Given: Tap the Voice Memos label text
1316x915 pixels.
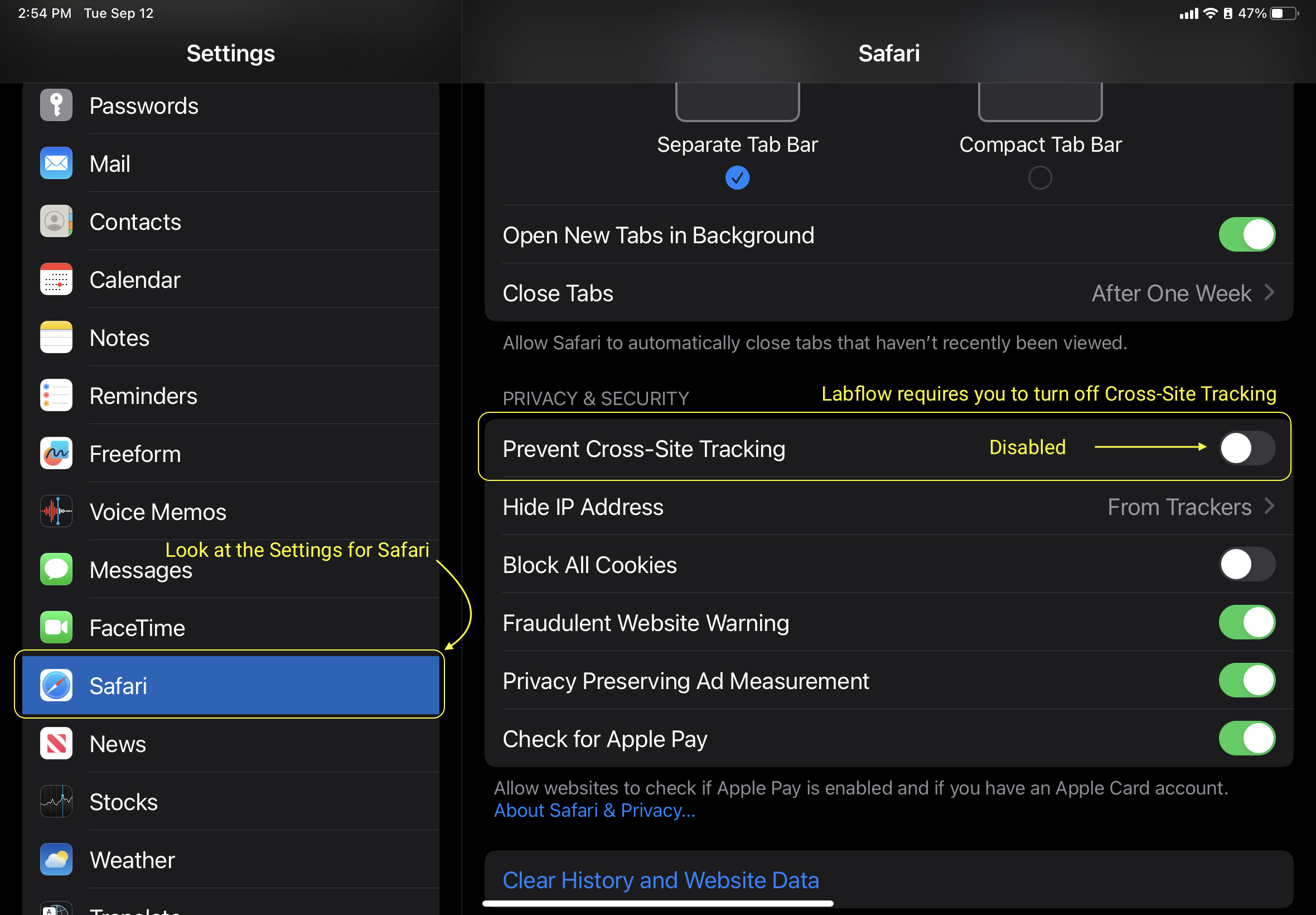Looking at the screenshot, I should pos(158,512).
